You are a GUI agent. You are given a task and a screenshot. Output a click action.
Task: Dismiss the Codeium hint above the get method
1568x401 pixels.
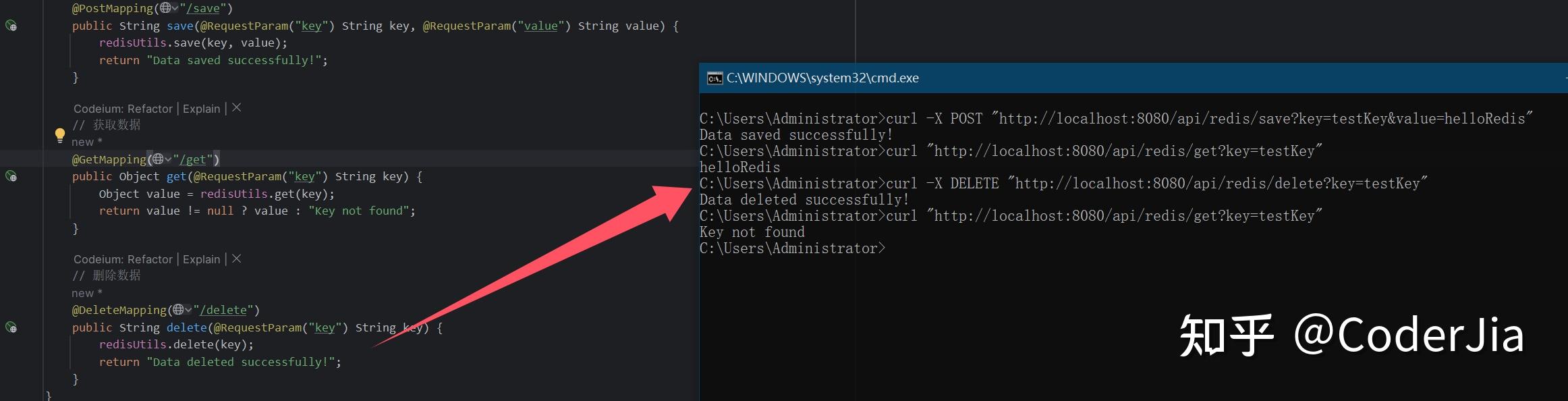(x=237, y=108)
